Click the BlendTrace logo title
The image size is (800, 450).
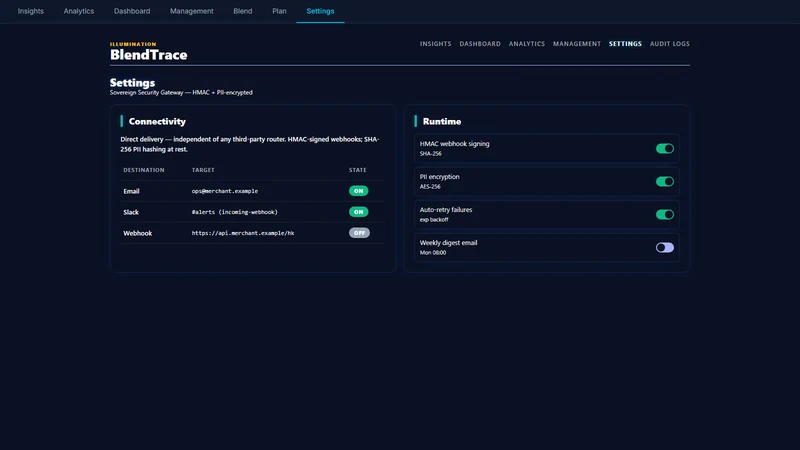click(x=148, y=55)
